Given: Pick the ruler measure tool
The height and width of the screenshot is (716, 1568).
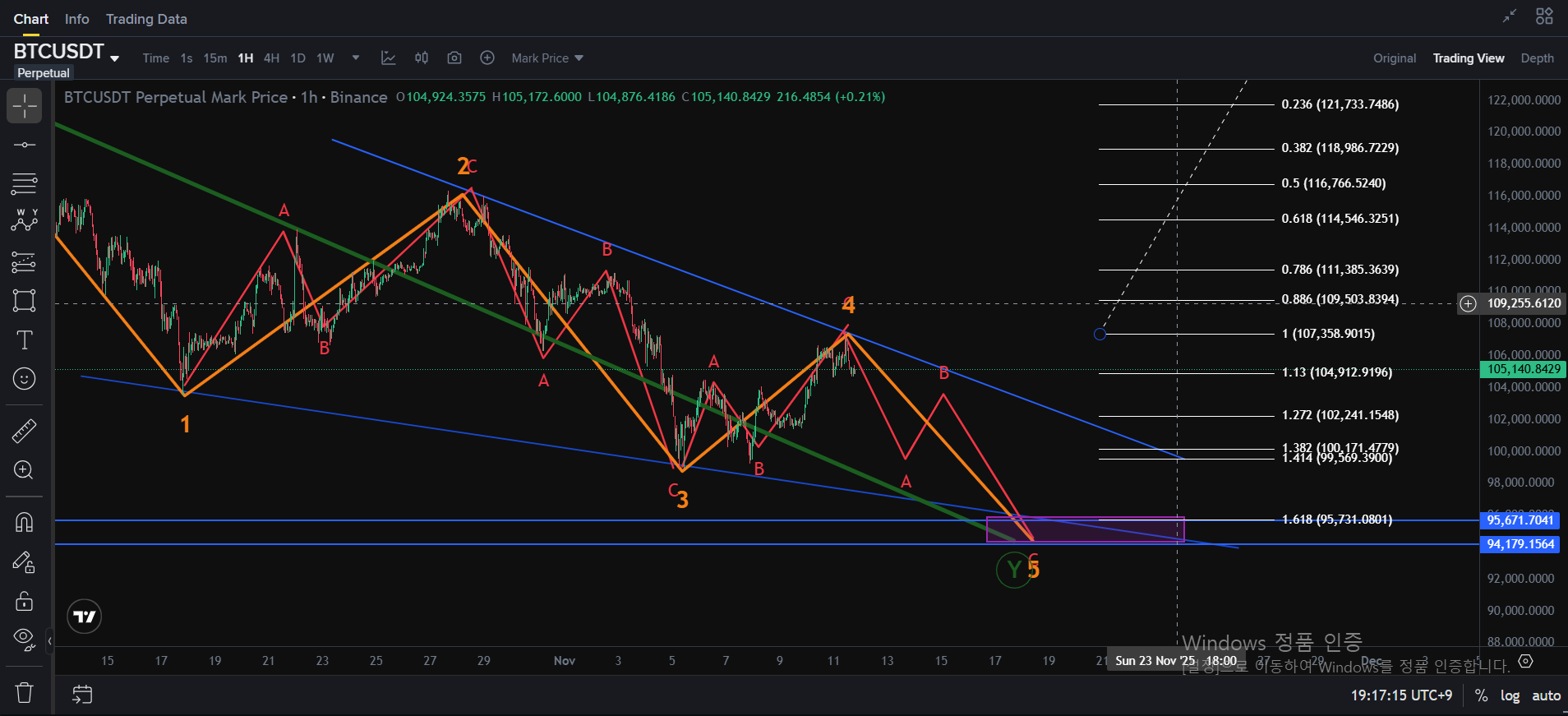Looking at the screenshot, I should (x=25, y=431).
